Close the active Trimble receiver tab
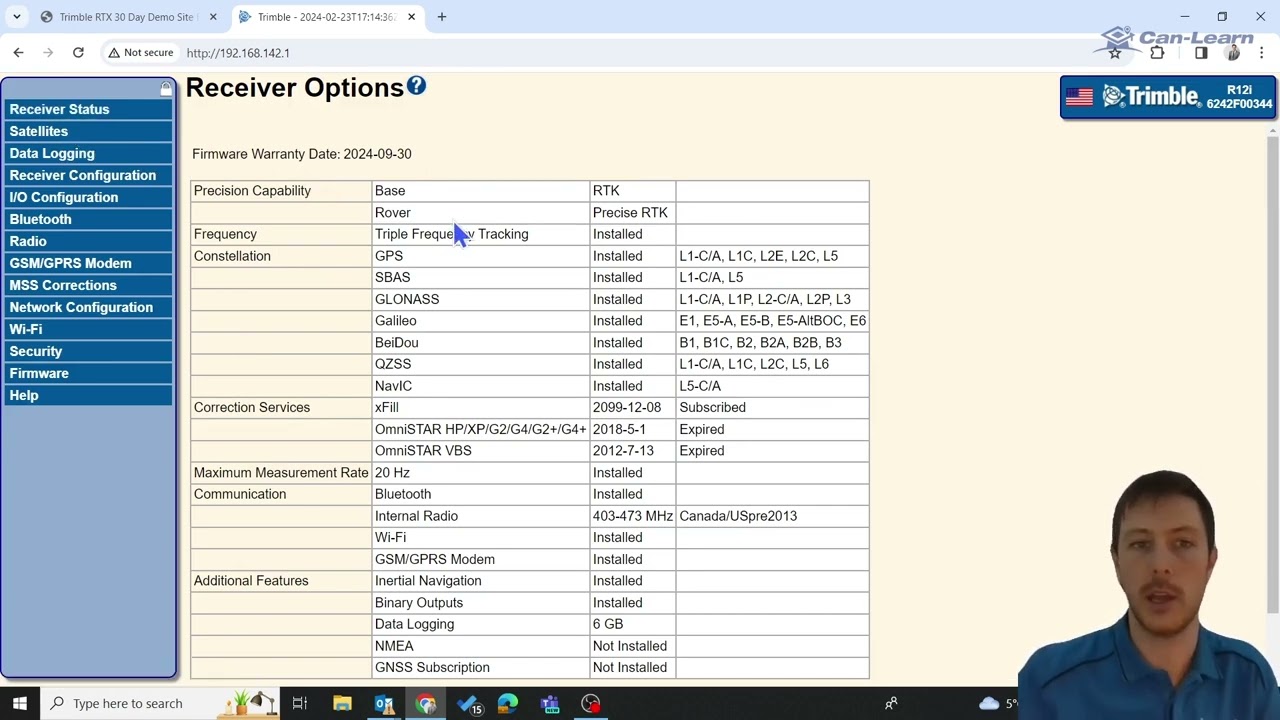The width and height of the screenshot is (1280, 720). pyautogui.click(x=411, y=17)
